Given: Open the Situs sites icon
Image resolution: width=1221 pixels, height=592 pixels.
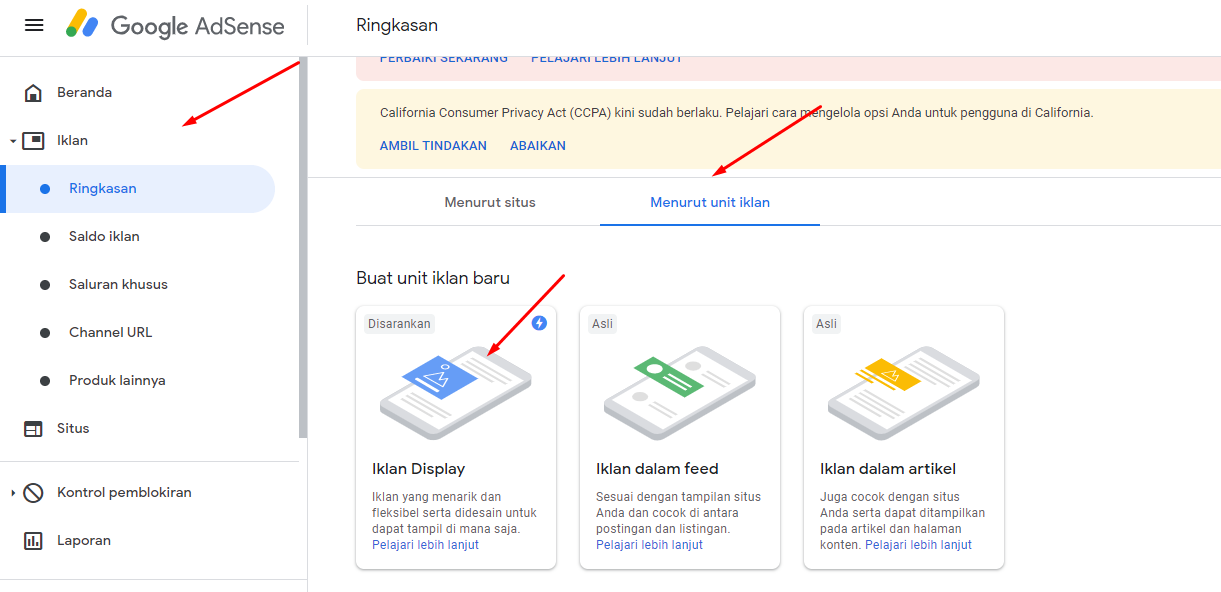Looking at the screenshot, I should point(33,429).
